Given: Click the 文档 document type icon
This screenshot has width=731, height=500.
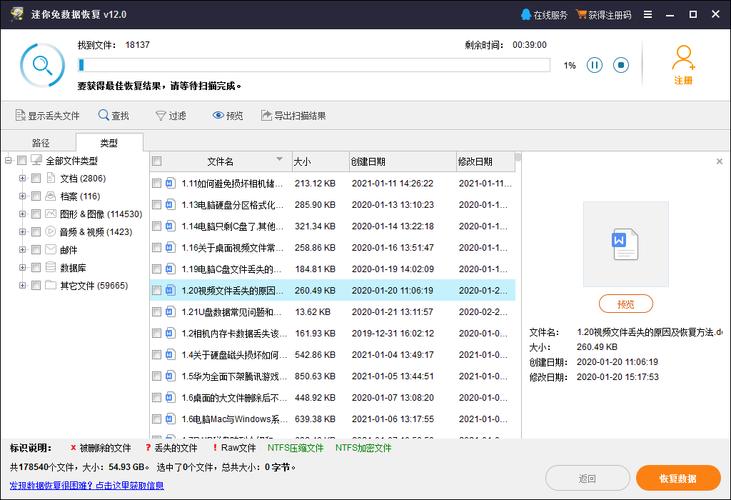Looking at the screenshot, I should point(51,178).
